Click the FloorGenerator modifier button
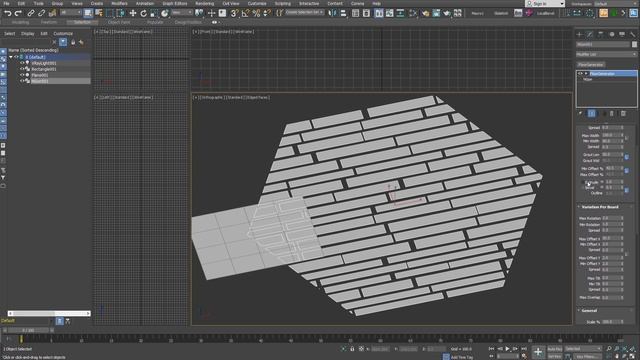This screenshot has width=640, height=360. [591, 64]
